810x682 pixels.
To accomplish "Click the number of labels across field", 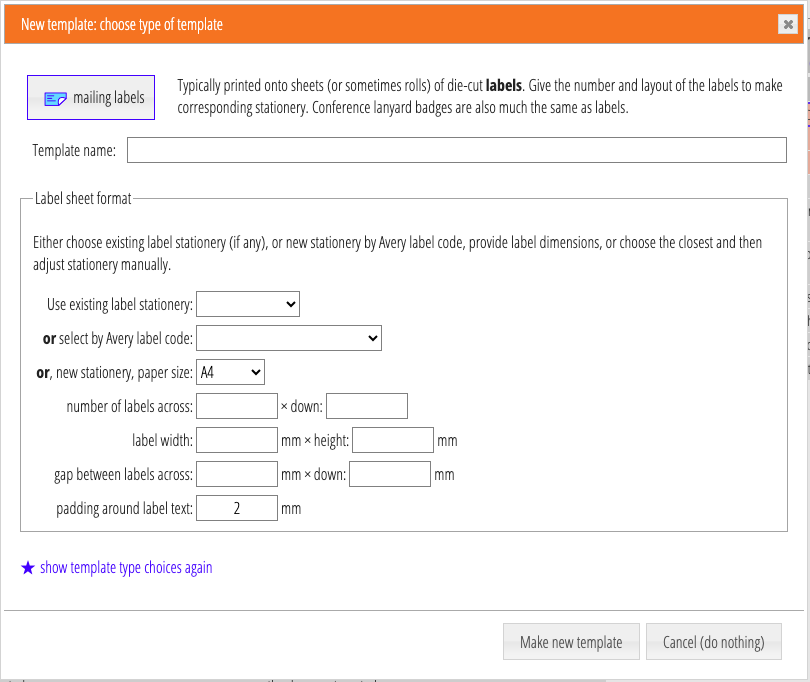I will [237, 406].
